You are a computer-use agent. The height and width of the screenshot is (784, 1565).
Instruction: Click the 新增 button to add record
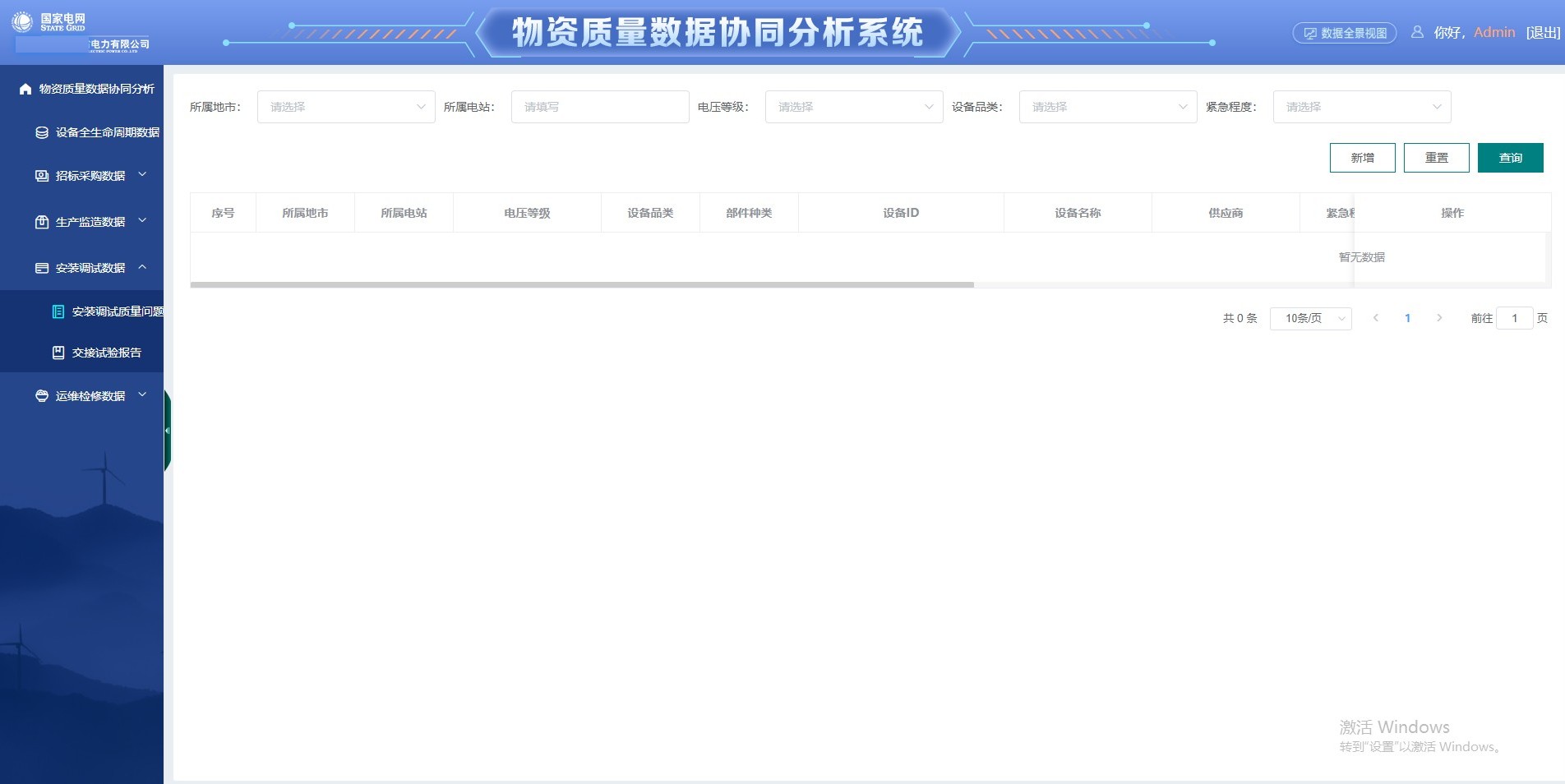click(x=1362, y=157)
